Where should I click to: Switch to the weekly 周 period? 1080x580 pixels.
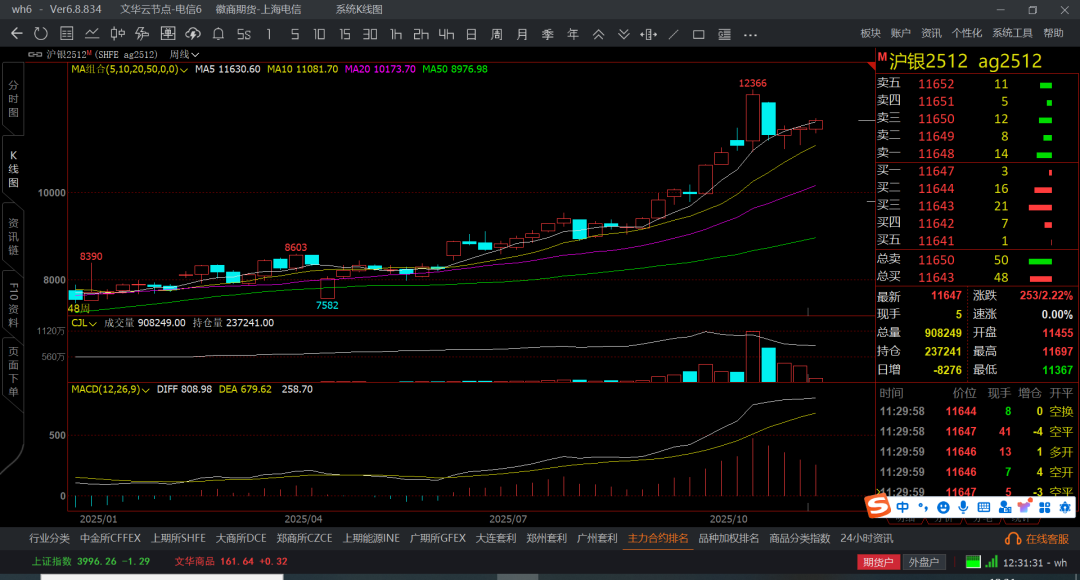point(497,34)
